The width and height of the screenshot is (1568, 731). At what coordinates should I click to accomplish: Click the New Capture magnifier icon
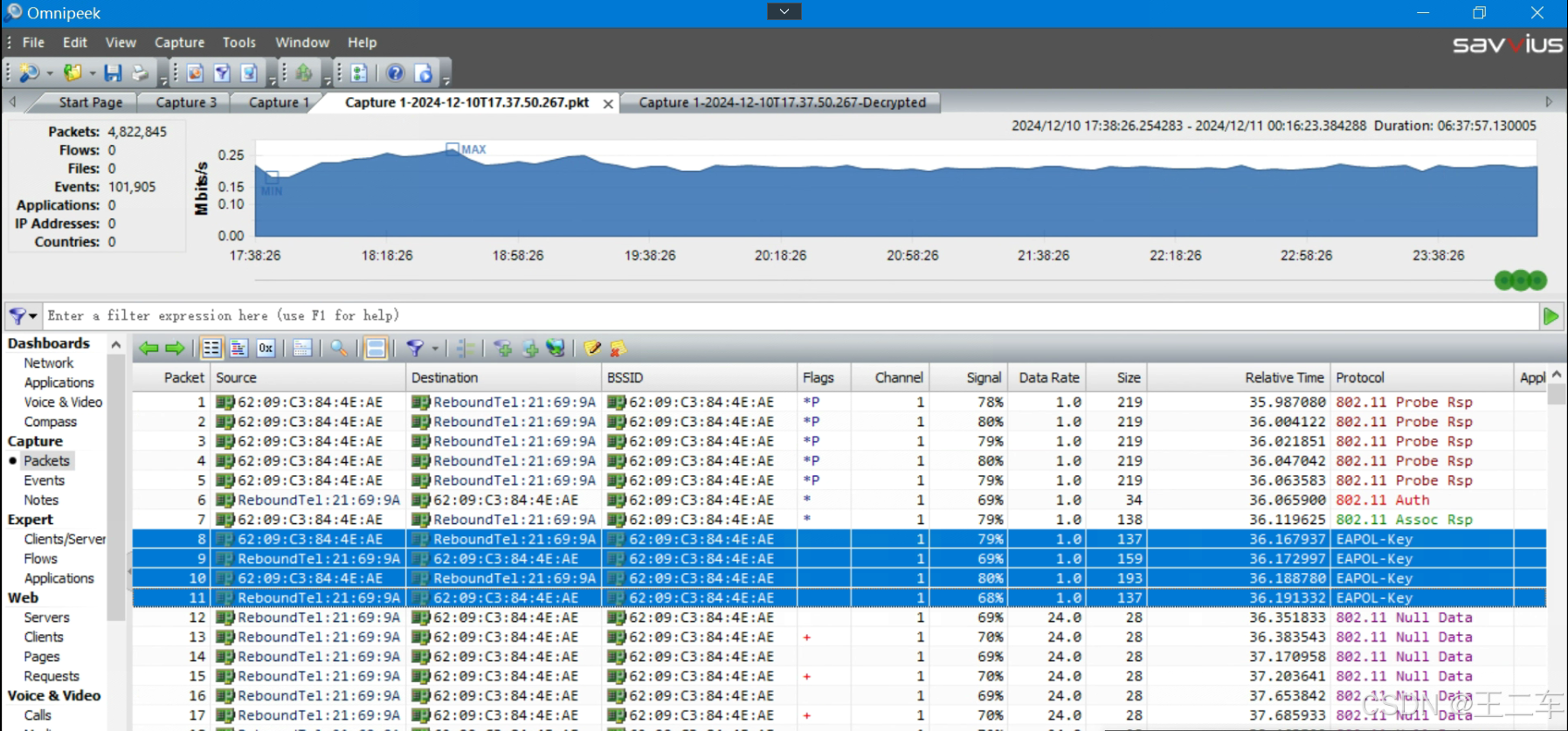point(29,73)
